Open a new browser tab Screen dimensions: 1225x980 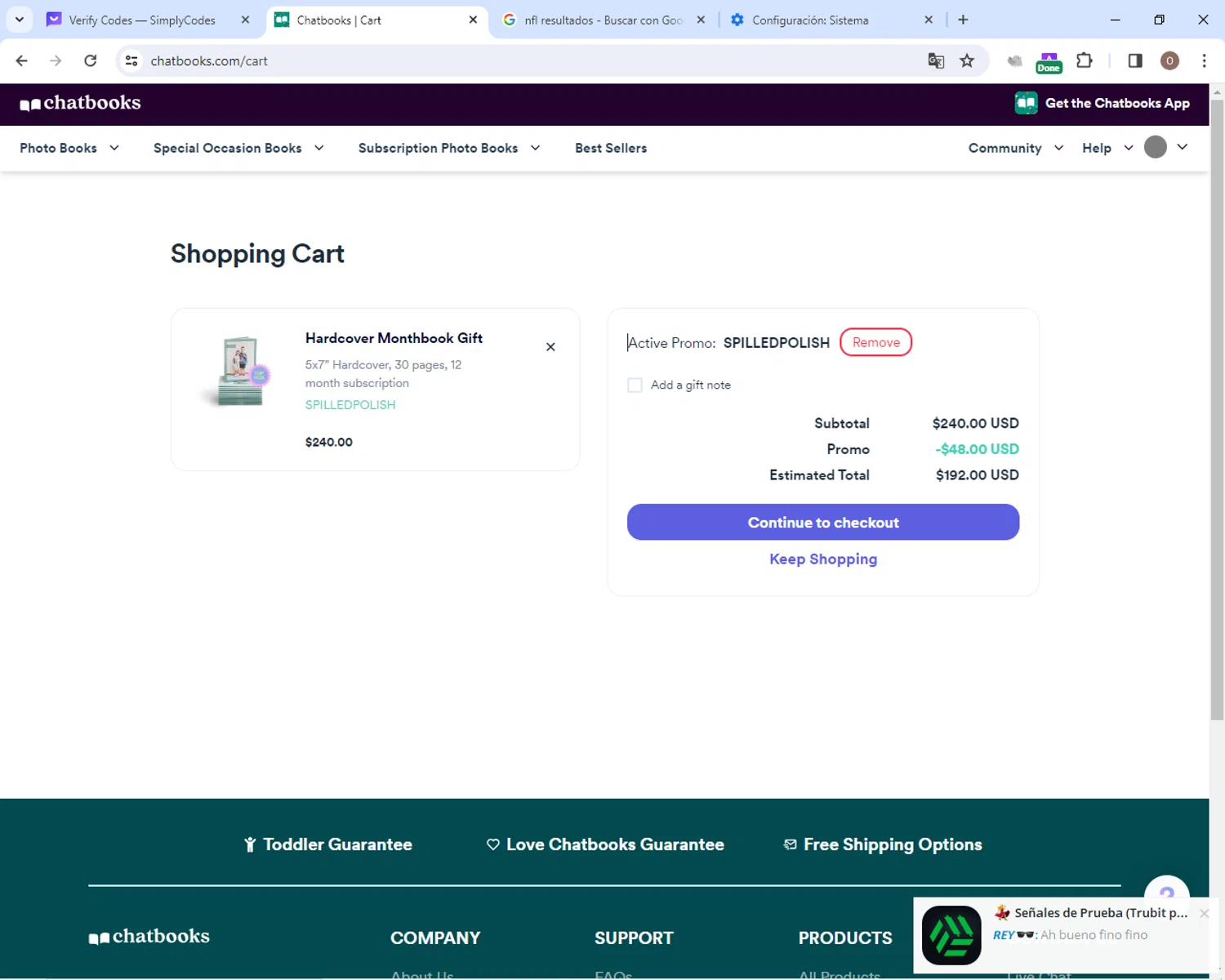(x=963, y=20)
